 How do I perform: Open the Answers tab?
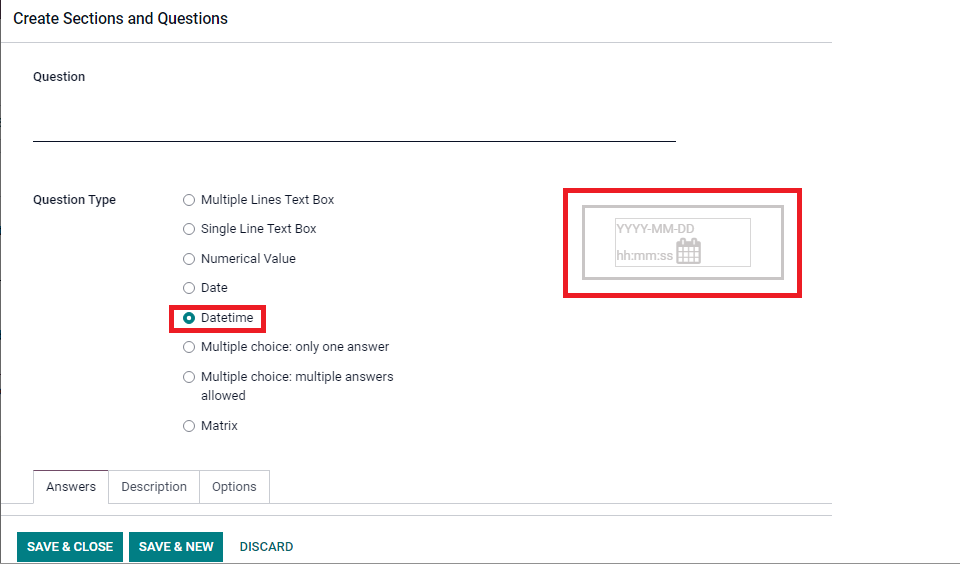point(71,487)
